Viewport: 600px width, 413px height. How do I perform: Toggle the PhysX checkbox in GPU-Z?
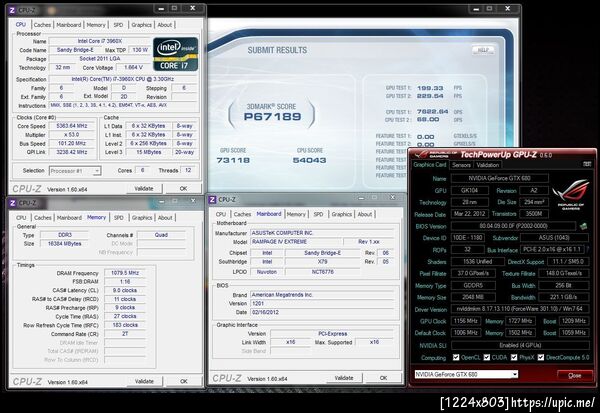pyautogui.click(x=514, y=357)
